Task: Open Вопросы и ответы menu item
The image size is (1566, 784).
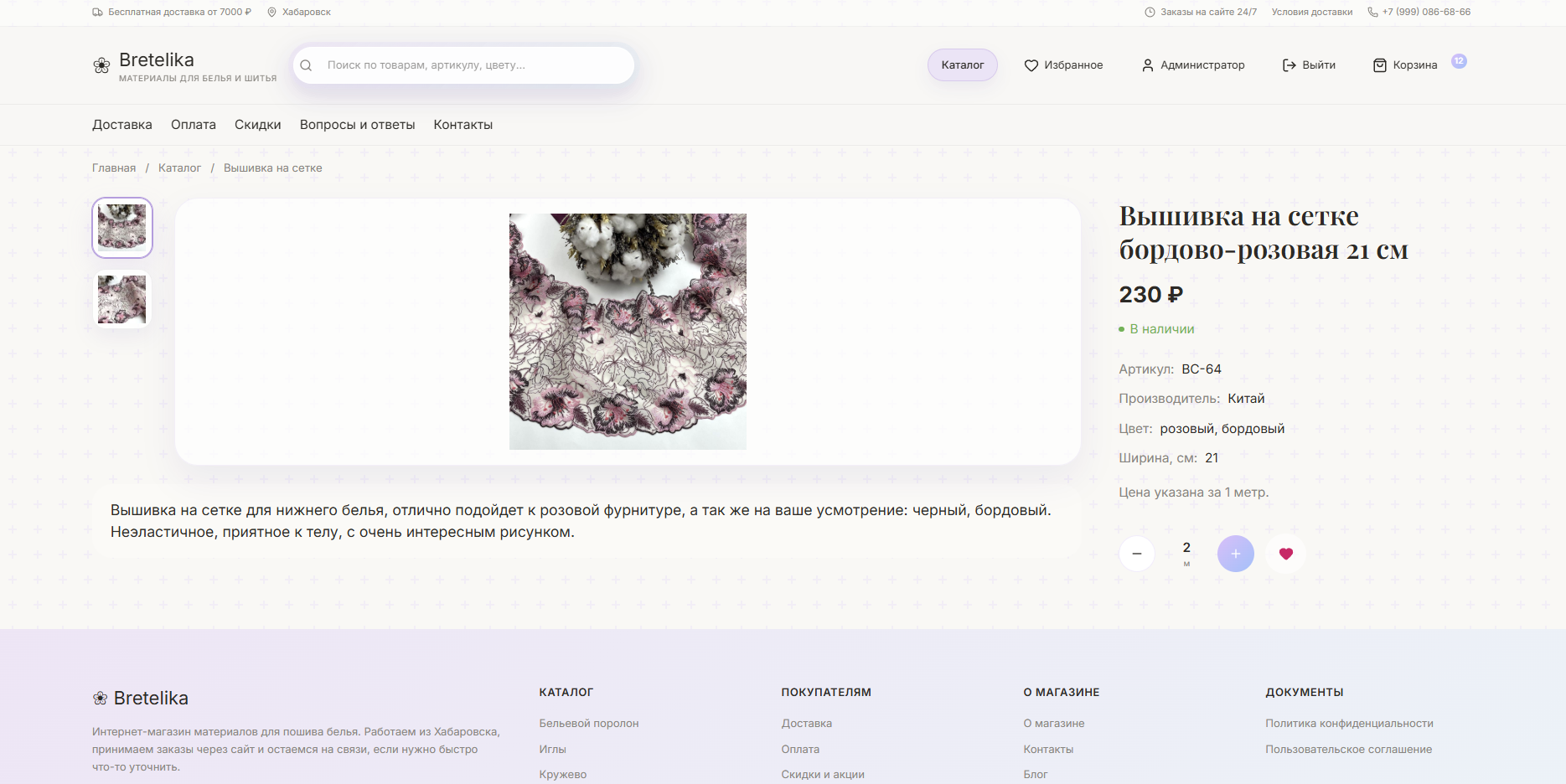Action: pyautogui.click(x=358, y=125)
